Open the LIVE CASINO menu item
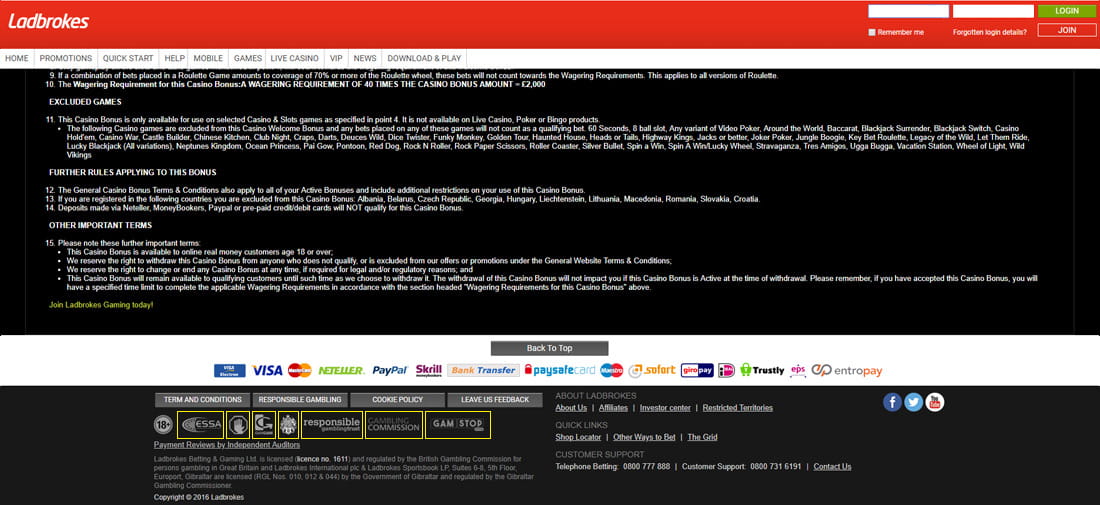The image size is (1100, 505). pyautogui.click(x=295, y=58)
